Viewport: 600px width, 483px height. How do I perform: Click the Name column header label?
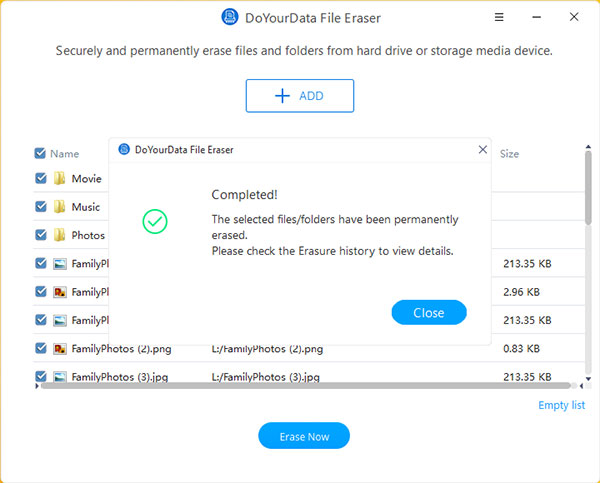65,154
